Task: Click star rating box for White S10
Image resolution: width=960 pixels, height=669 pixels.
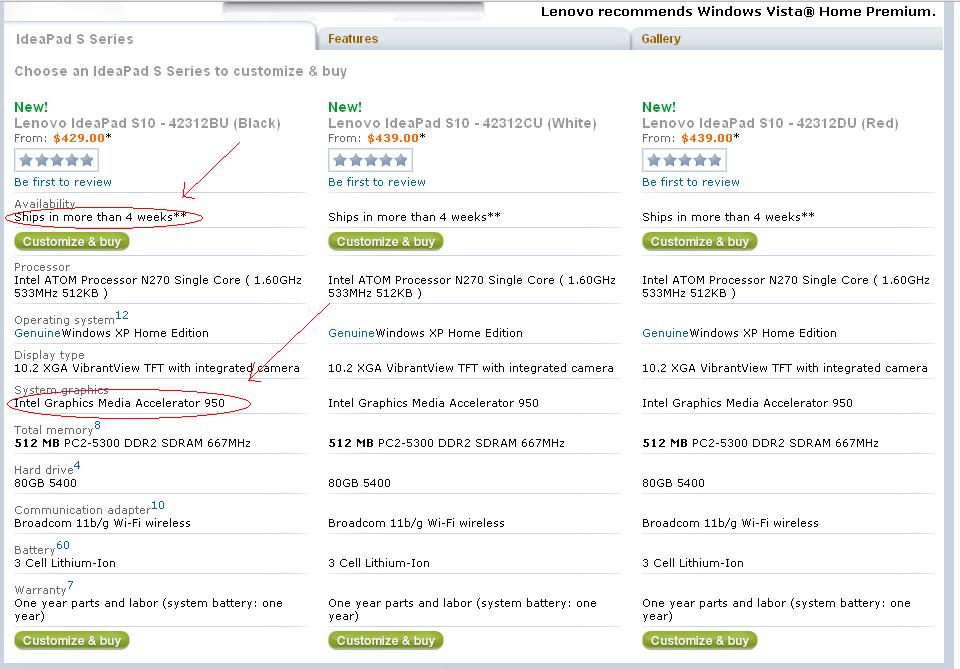Action: tap(370, 160)
